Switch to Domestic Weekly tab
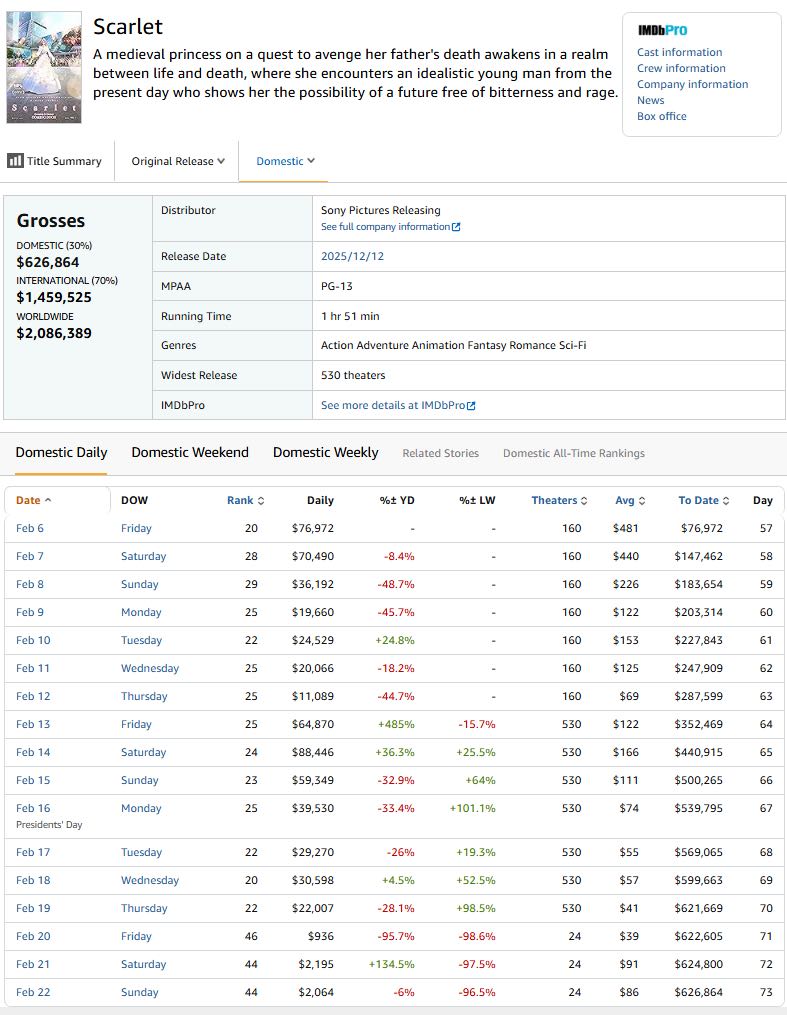This screenshot has height=1015, width=787. click(325, 452)
